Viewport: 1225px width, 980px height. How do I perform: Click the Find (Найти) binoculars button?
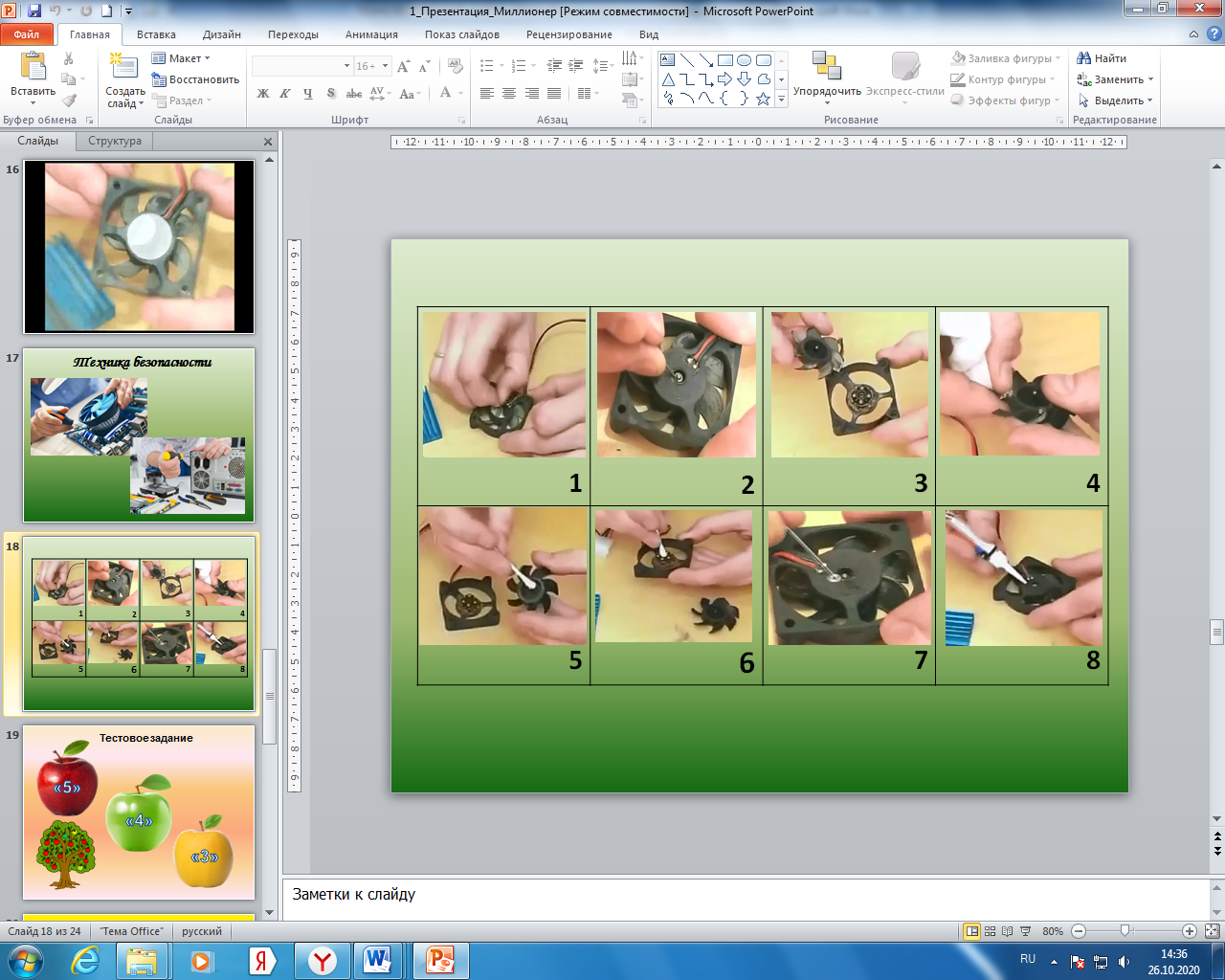coord(1102,58)
